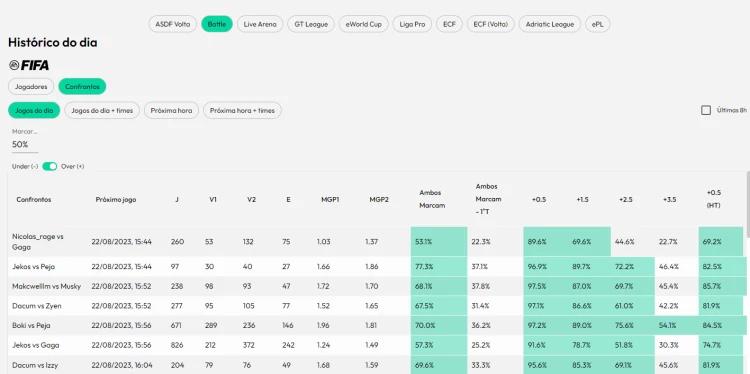Click the 53.1% Ambos Marcam cell
The height and width of the screenshot is (374, 750).
point(439,242)
